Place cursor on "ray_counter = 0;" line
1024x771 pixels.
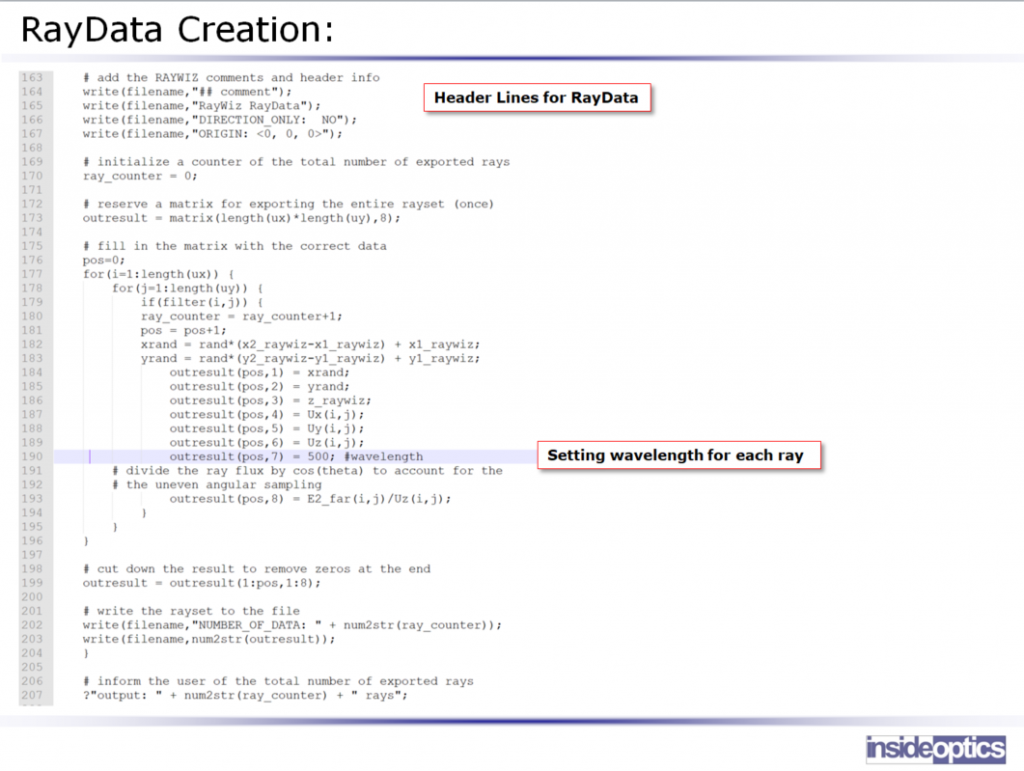140,176
